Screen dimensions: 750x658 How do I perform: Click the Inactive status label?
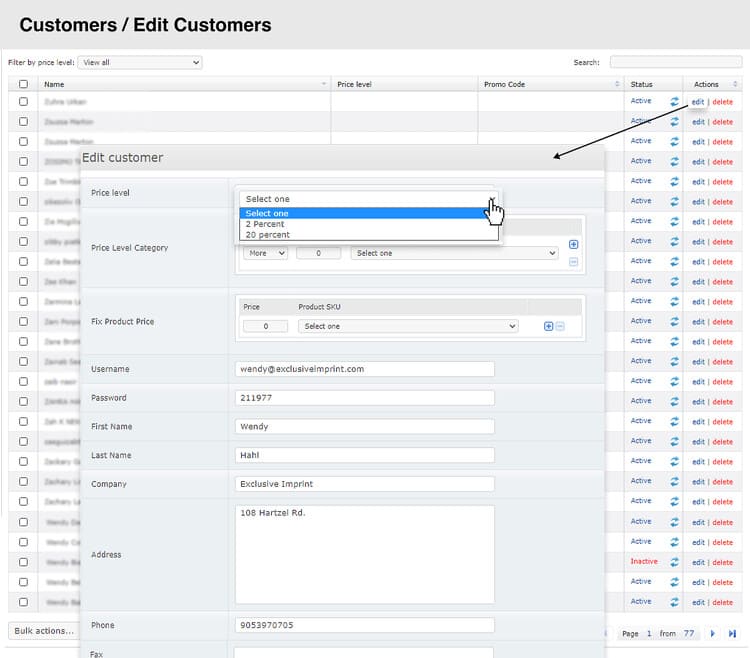pos(644,561)
